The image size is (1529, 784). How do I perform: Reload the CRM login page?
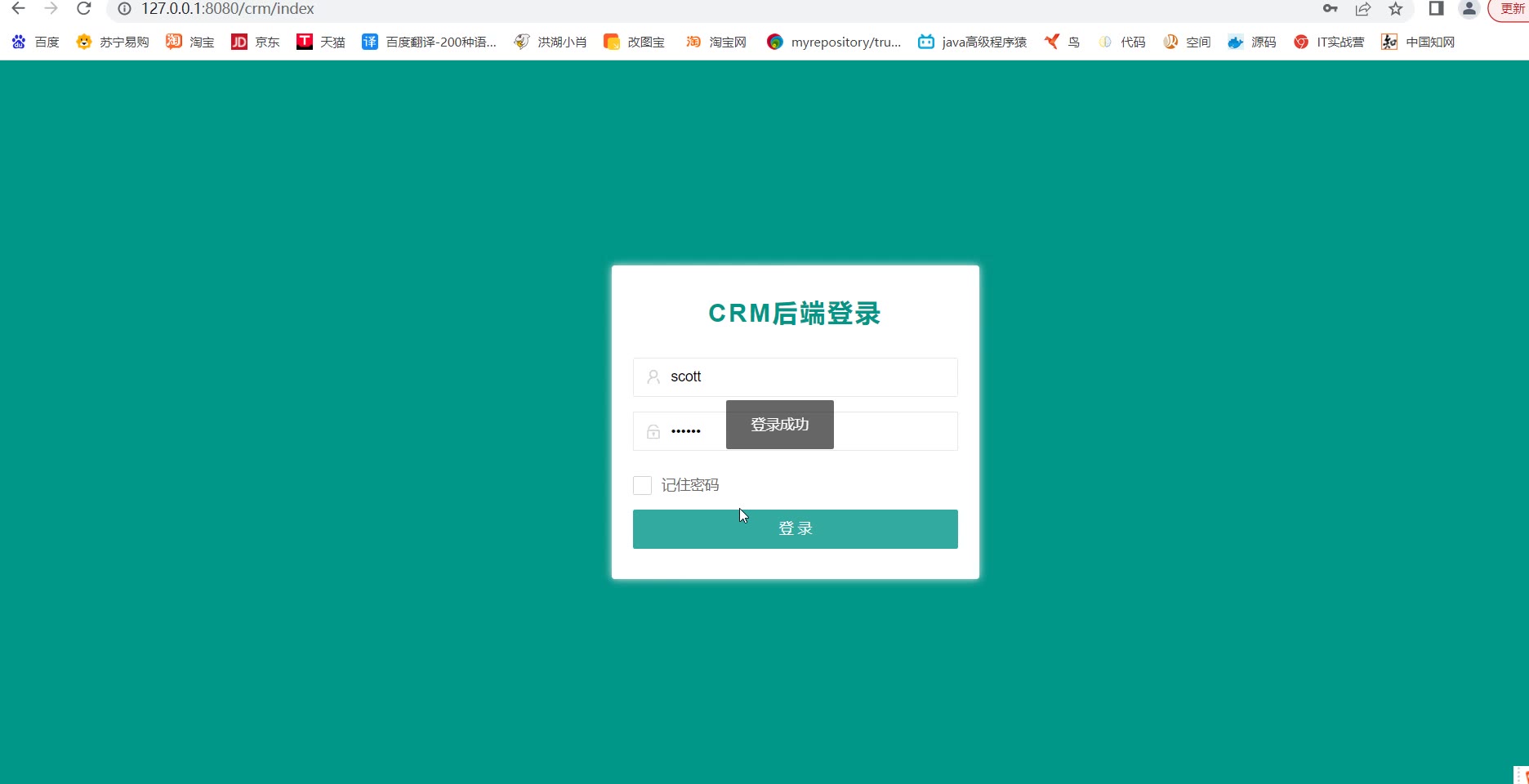tap(83, 9)
